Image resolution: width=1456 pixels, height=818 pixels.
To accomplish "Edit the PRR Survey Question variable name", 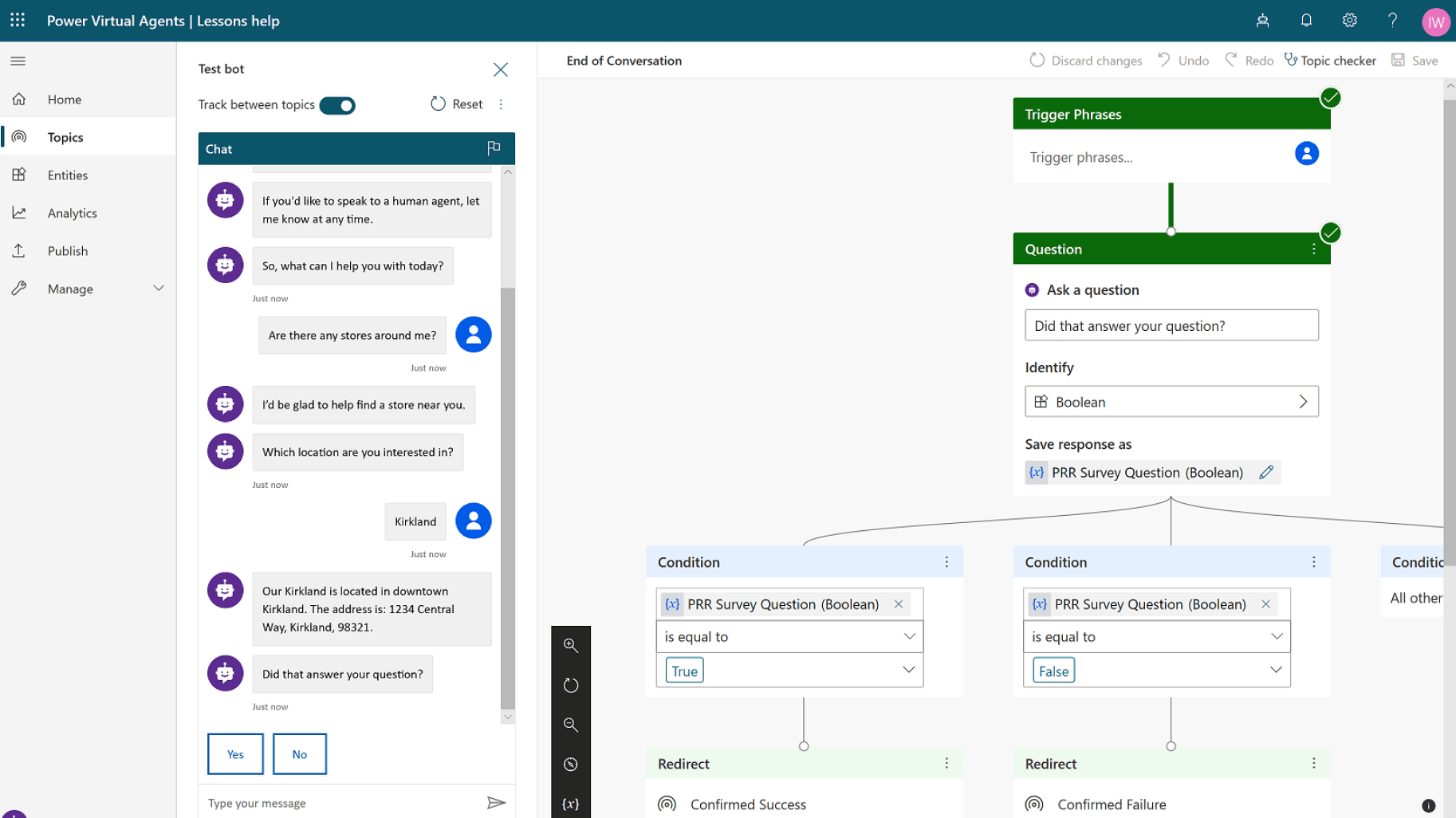I will pos(1267,472).
